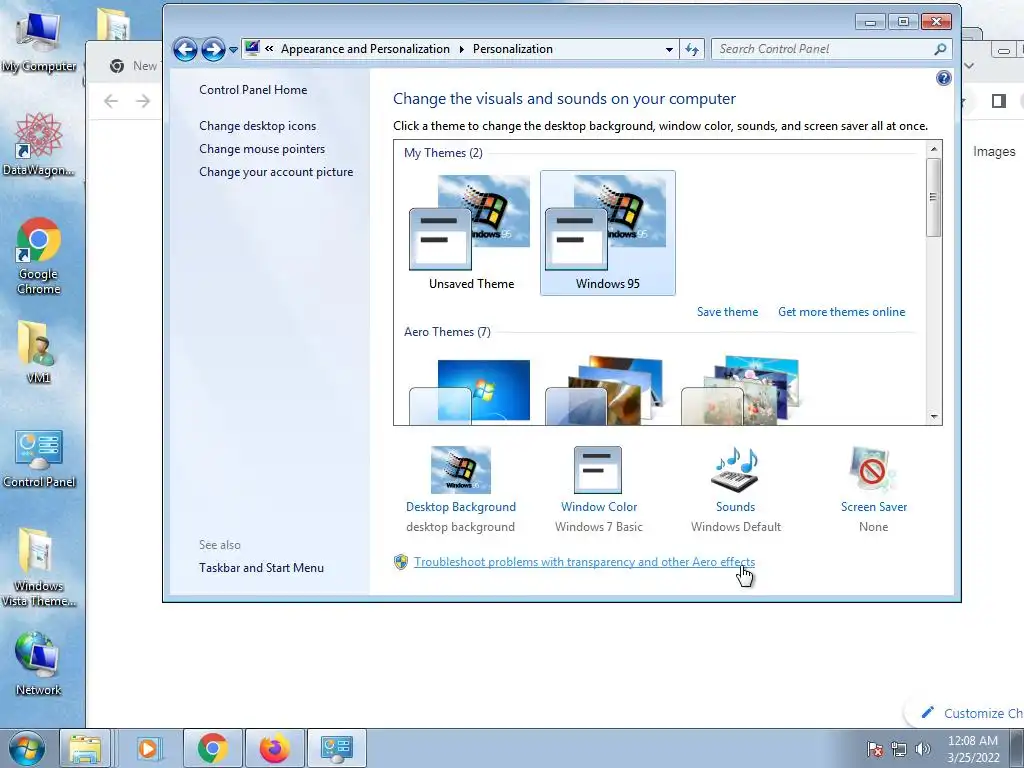Image resolution: width=1024 pixels, height=768 pixels.
Task: Refresh the Personalization page
Action: (692, 50)
